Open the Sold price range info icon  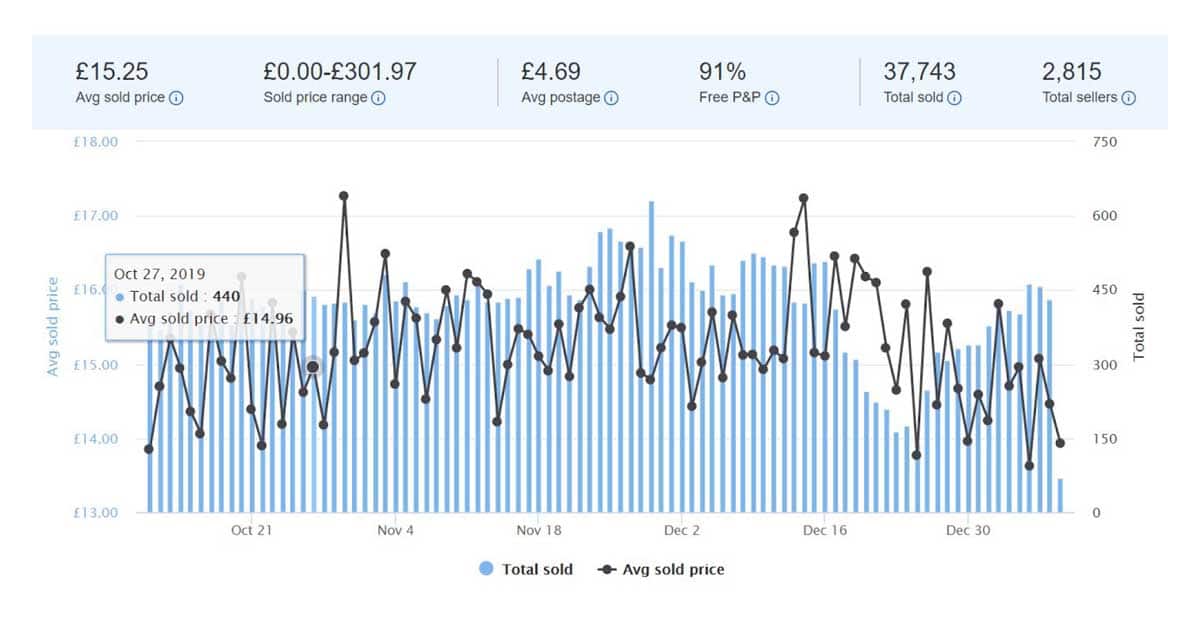click(378, 98)
